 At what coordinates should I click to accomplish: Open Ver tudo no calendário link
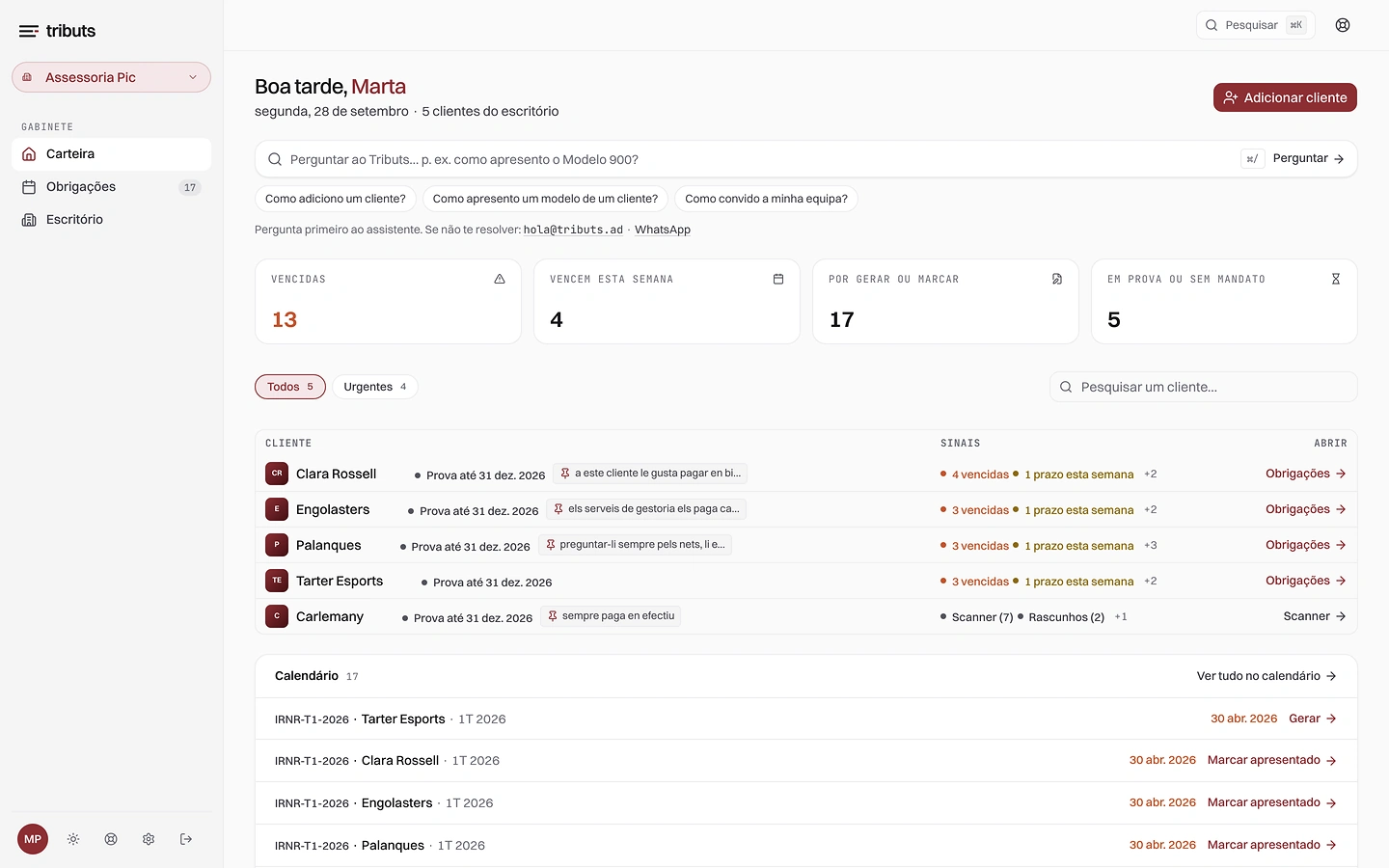pos(1266,676)
